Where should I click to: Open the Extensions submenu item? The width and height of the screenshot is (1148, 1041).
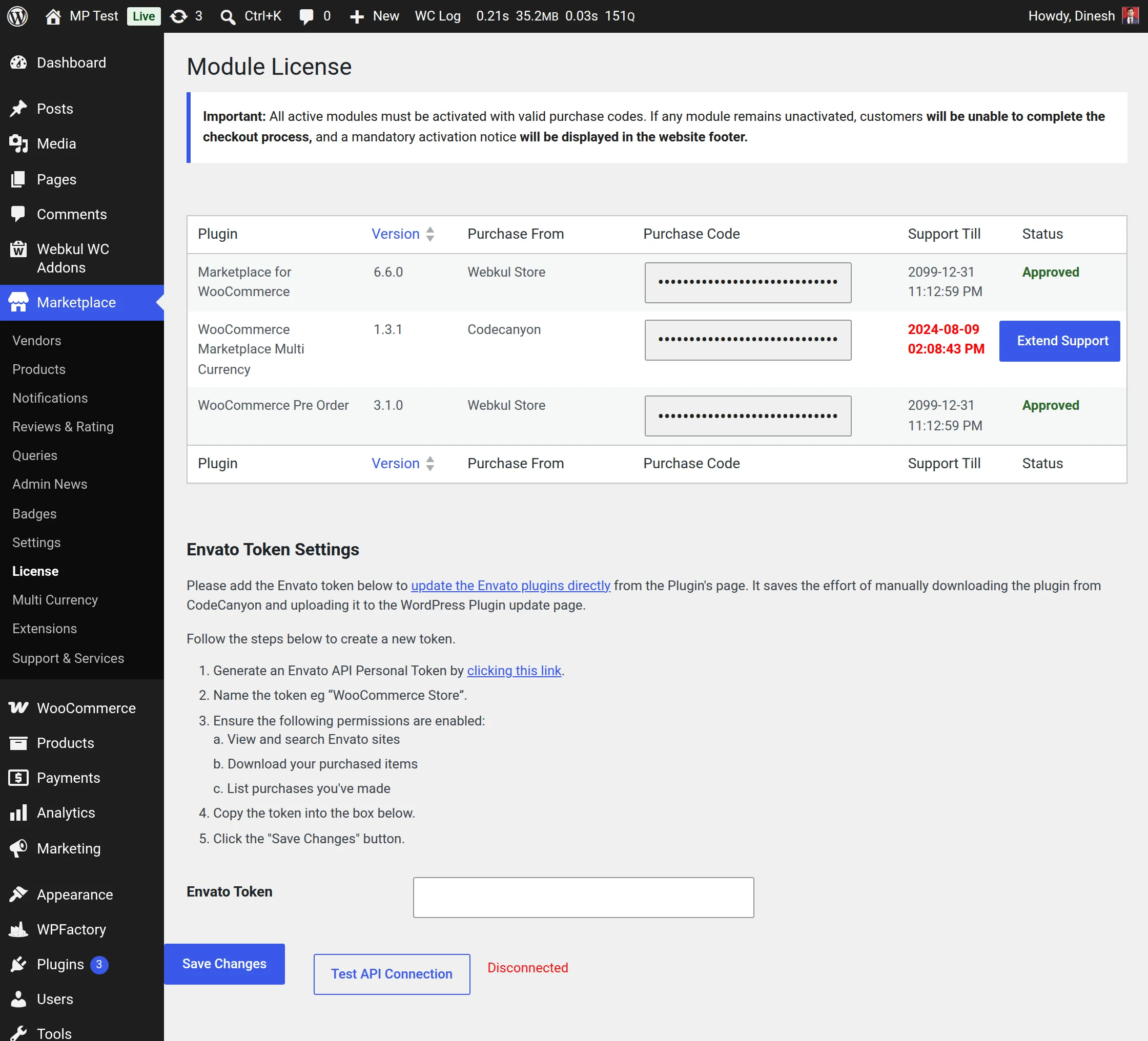coord(45,629)
